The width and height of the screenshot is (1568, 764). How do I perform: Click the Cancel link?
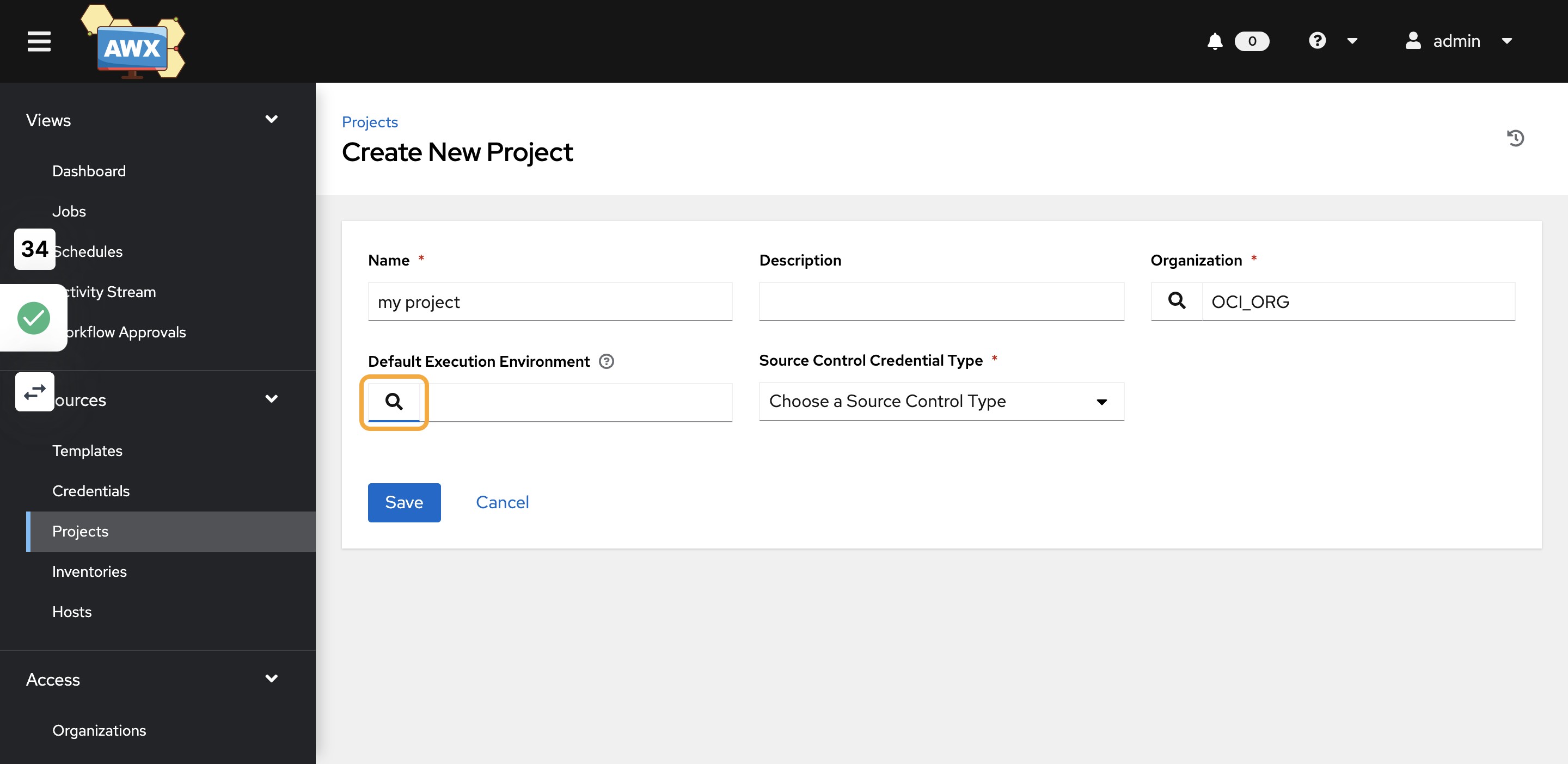coord(502,502)
